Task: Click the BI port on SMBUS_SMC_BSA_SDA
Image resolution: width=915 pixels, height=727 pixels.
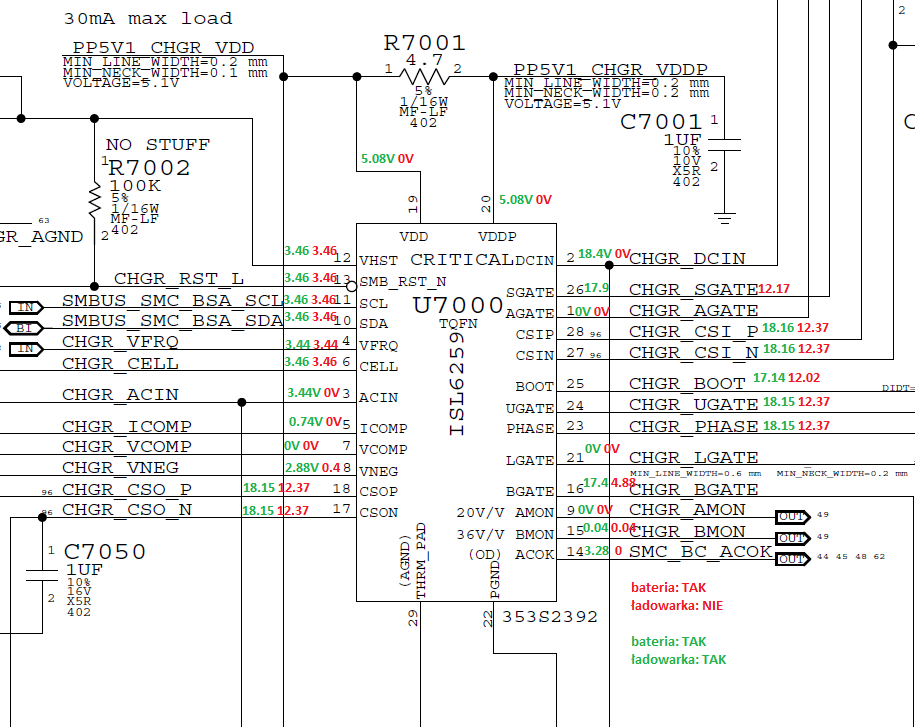Action: click(24, 328)
